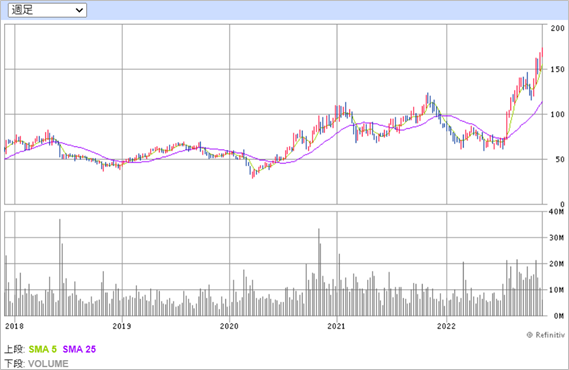Click the dropdown chevron arrow beside 週足

coord(79,11)
